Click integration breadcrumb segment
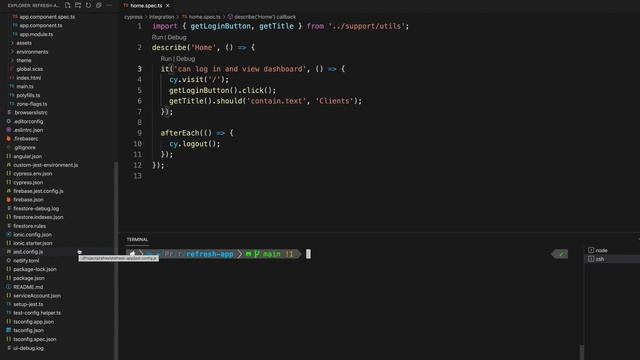This screenshot has height=360, width=640. coord(162,17)
